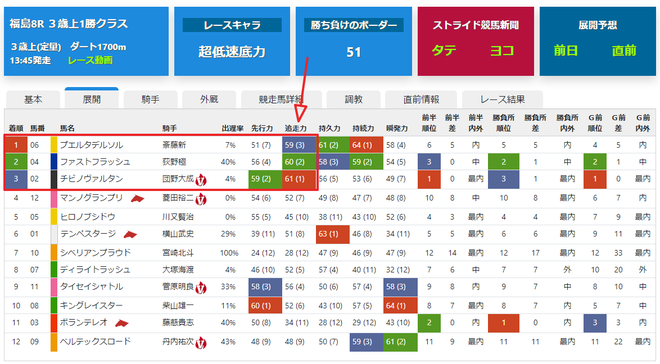The image size is (660, 364).
Task: Select the 展開 tab
Action: pyautogui.click(x=91, y=98)
